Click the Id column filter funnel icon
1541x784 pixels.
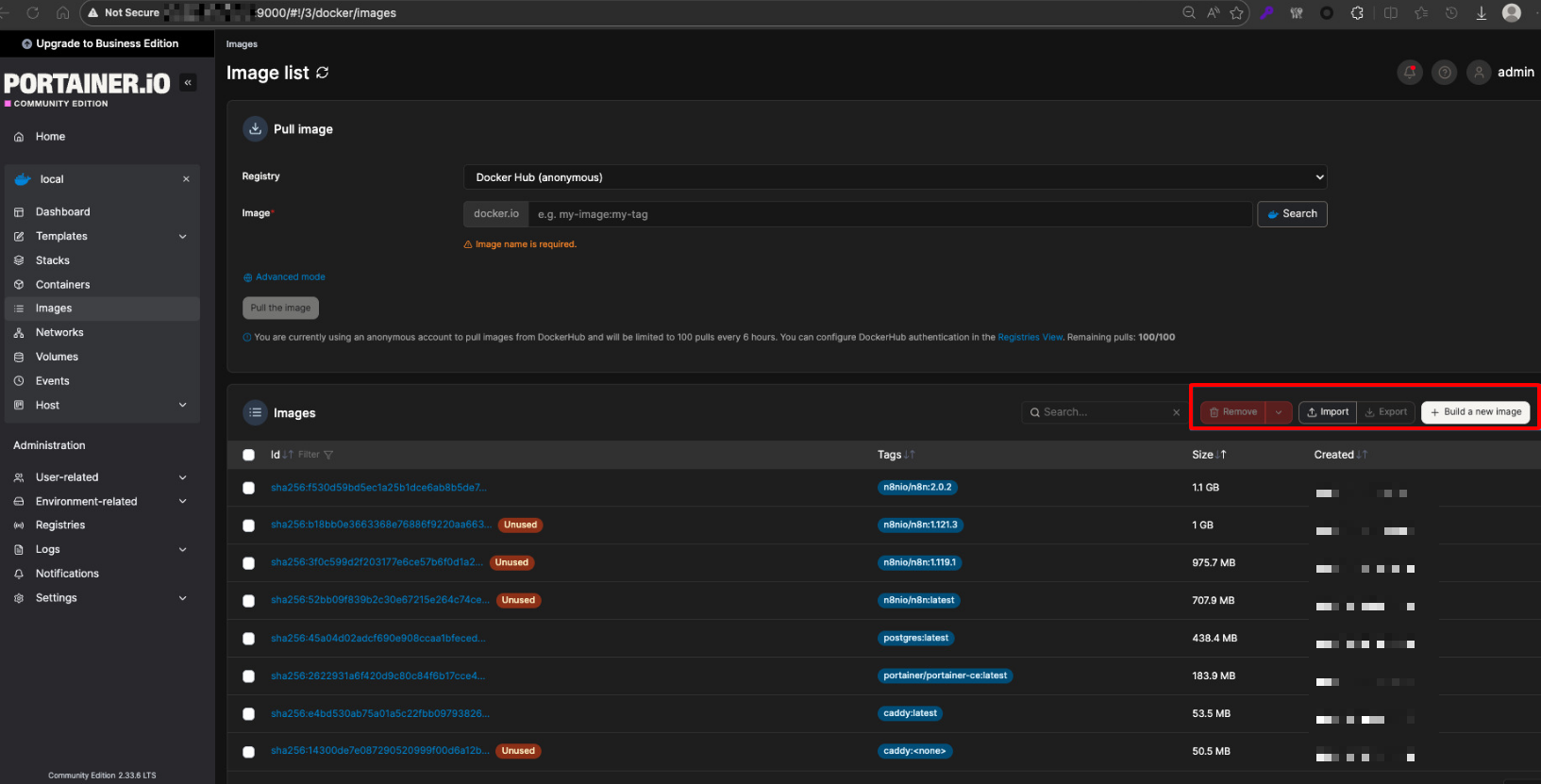(328, 455)
